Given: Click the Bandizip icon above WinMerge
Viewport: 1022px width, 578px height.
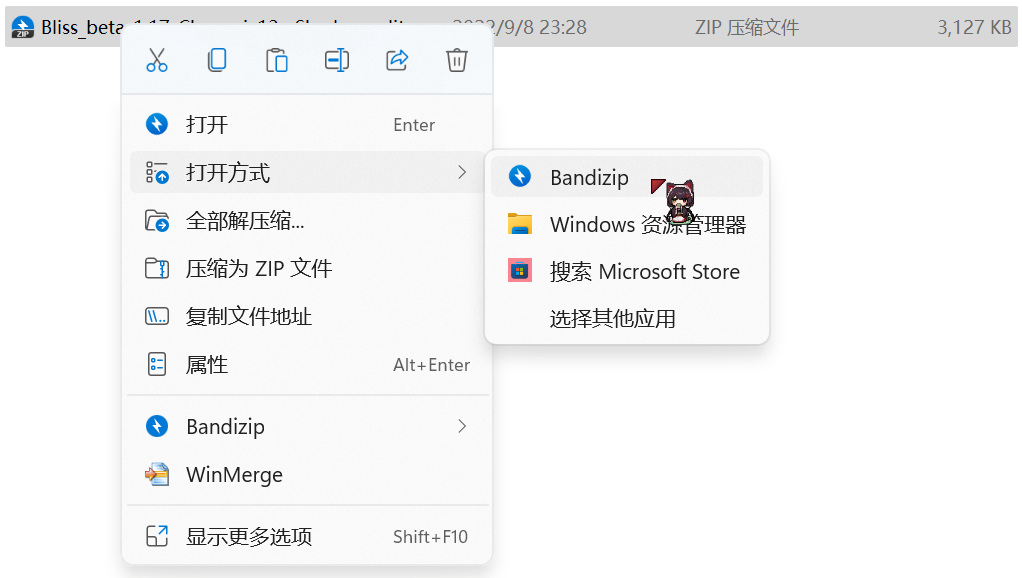Looking at the screenshot, I should coord(156,426).
